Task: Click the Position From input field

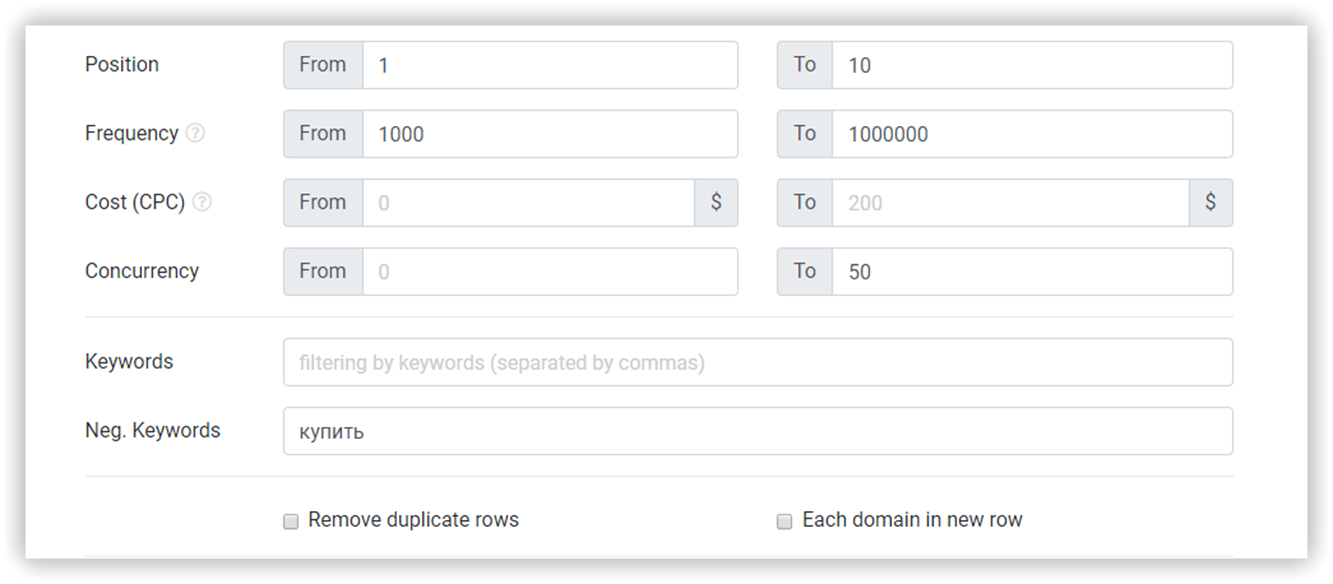Action: pyautogui.click(x=550, y=65)
